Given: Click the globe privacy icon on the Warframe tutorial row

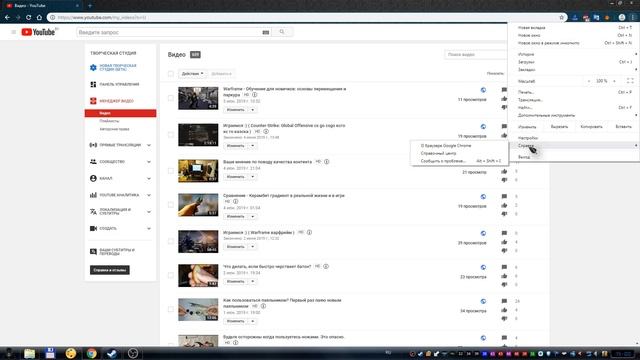Looking at the screenshot, I should (x=483, y=90).
